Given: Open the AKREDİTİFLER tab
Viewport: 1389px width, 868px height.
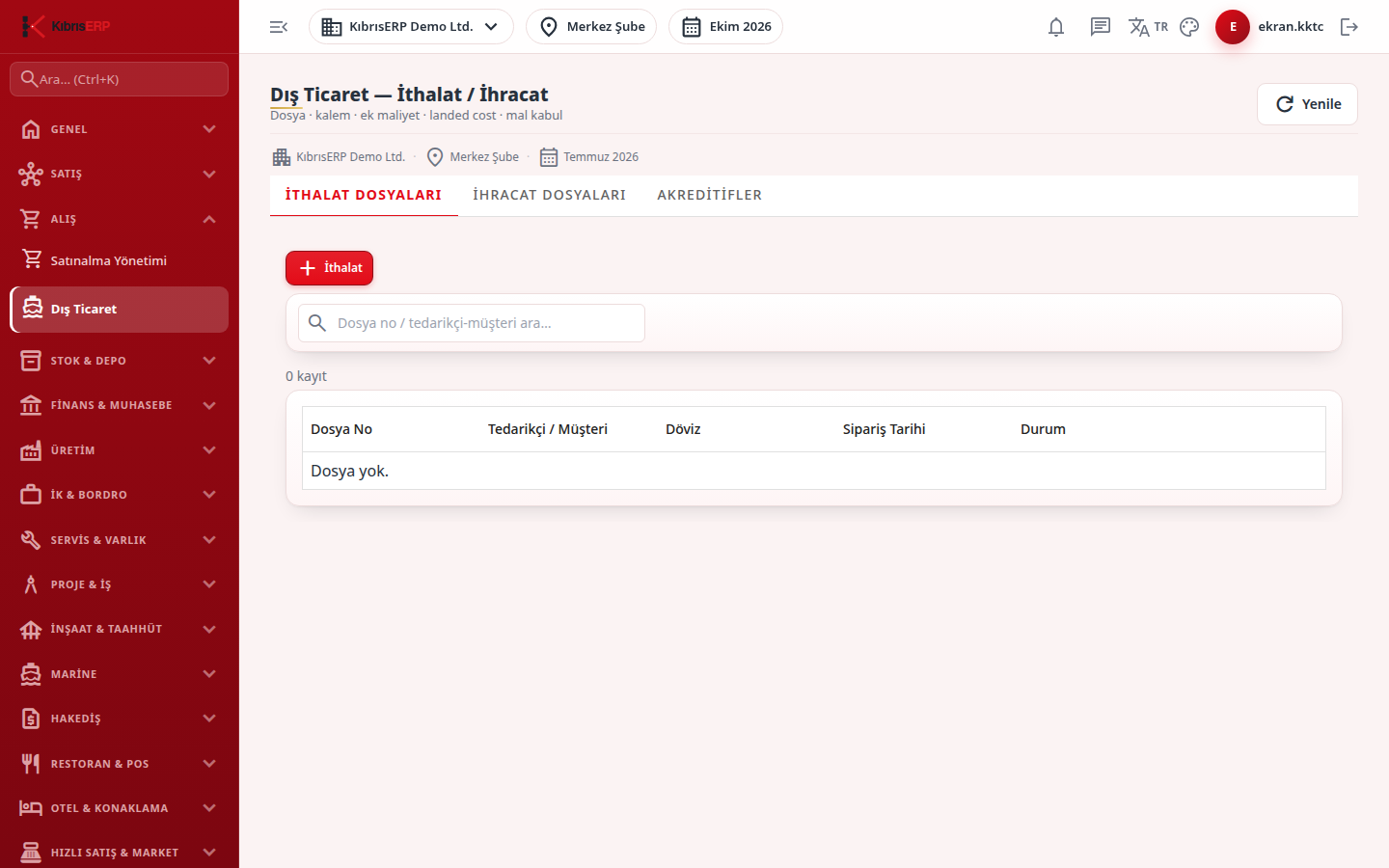Looking at the screenshot, I should 710,195.
